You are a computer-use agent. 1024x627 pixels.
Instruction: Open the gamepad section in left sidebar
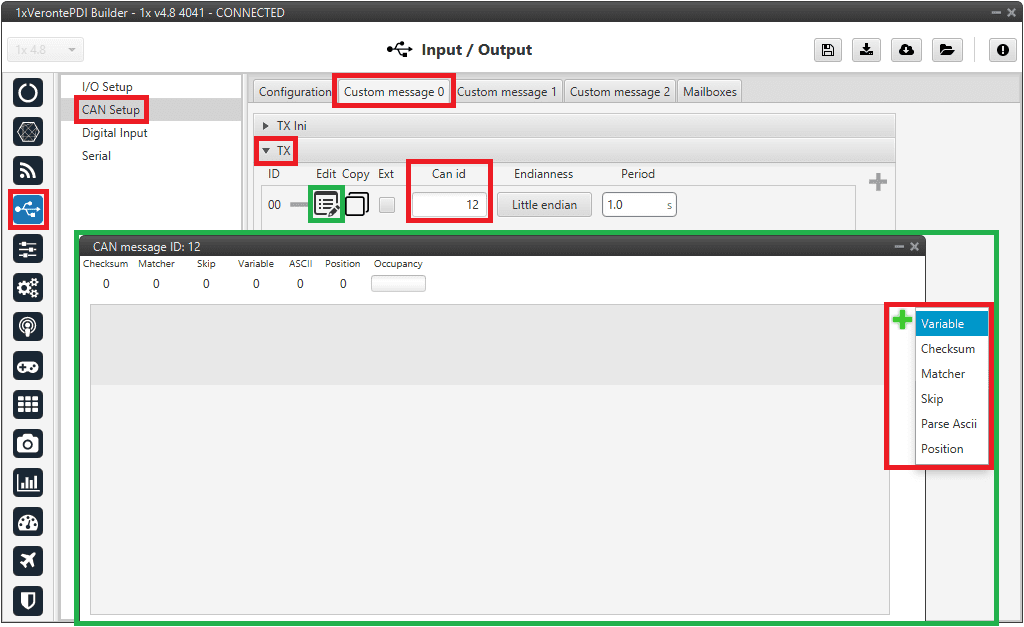(x=28, y=366)
